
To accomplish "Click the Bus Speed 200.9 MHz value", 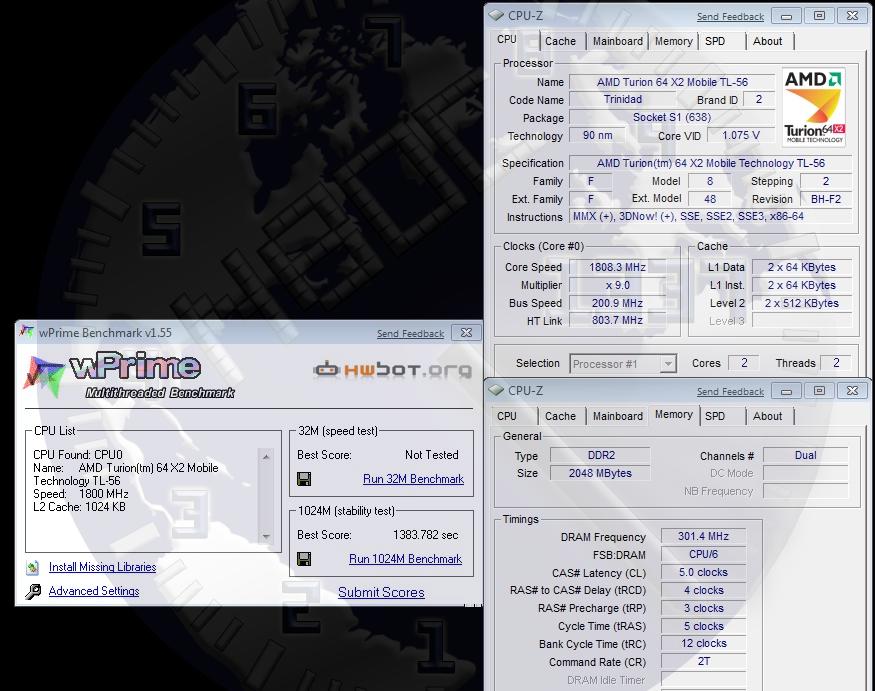I will 617,303.
